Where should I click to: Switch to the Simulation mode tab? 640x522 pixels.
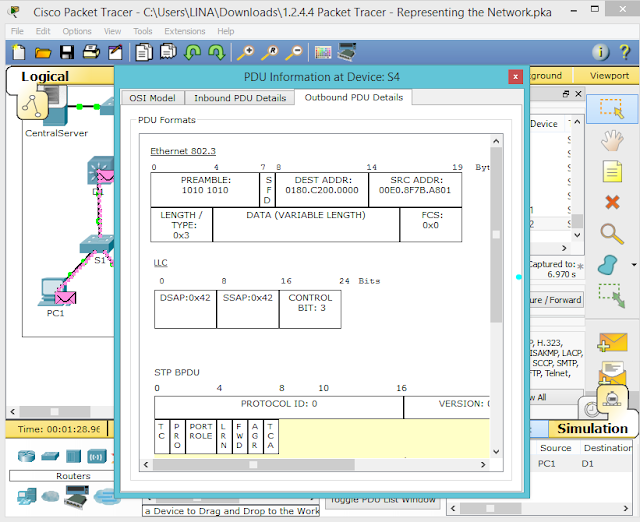click(592, 428)
